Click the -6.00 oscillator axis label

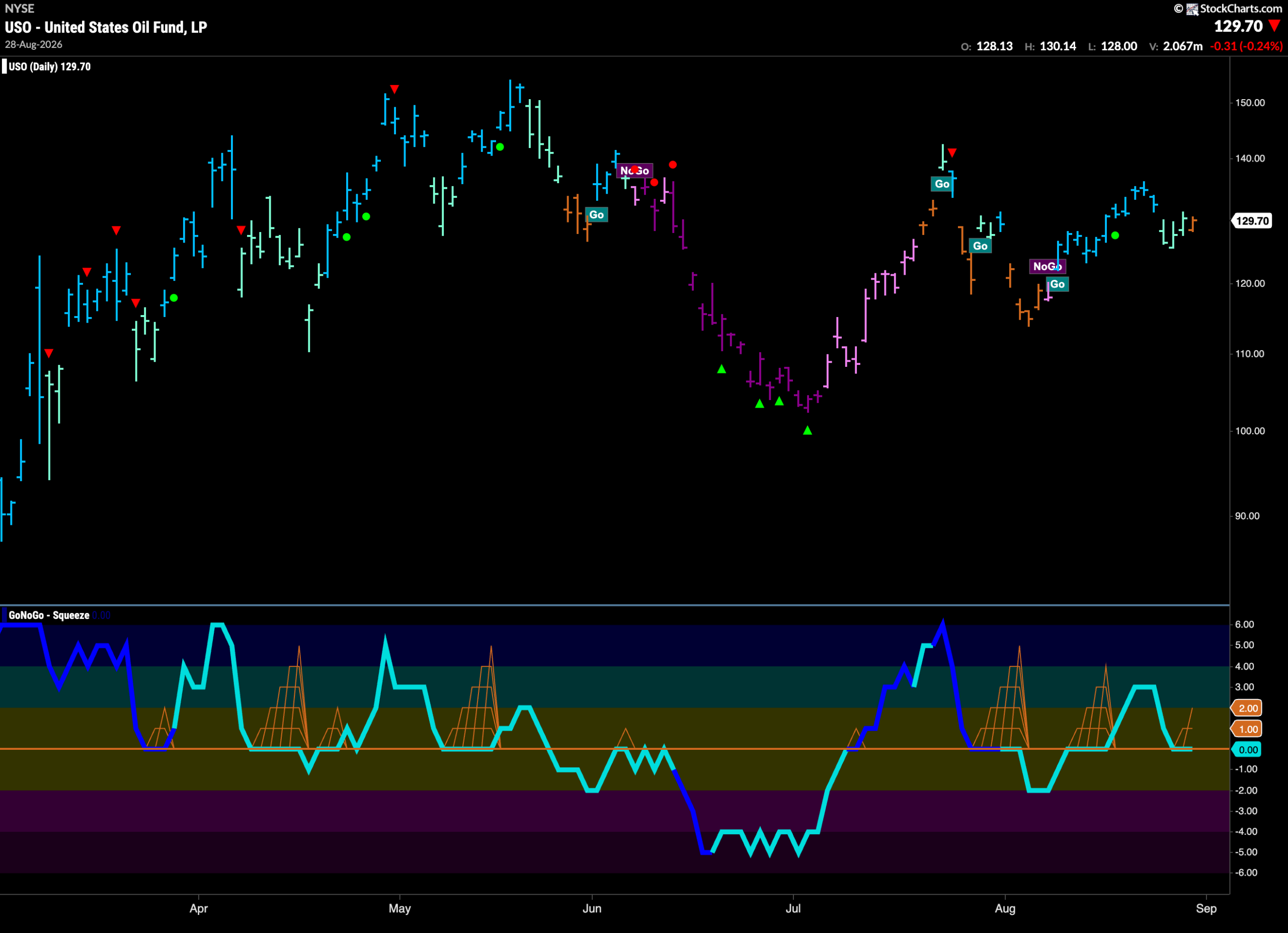click(1246, 873)
